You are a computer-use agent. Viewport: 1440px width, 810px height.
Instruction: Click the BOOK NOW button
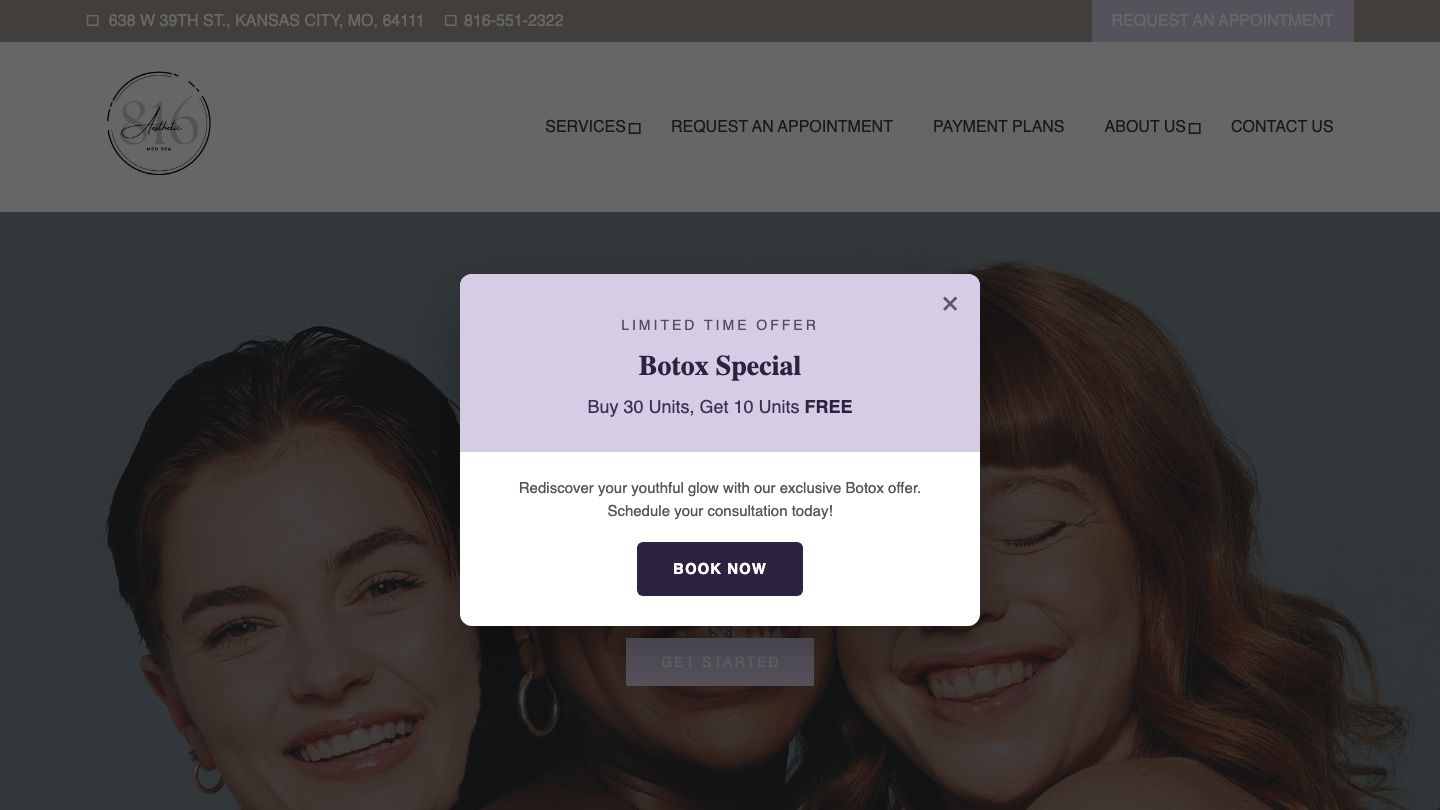[720, 569]
